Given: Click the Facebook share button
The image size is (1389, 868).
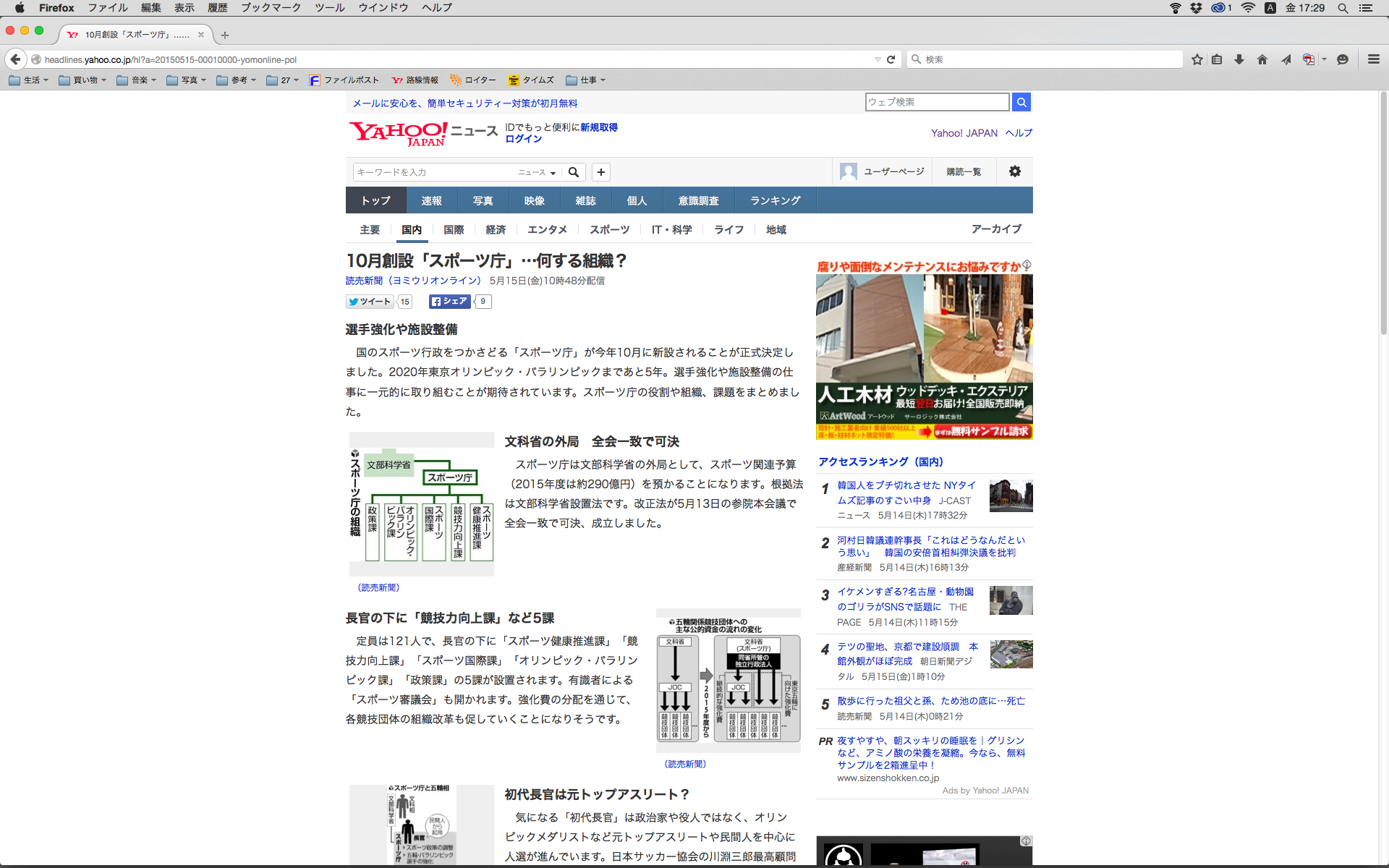Looking at the screenshot, I should pos(449,302).
